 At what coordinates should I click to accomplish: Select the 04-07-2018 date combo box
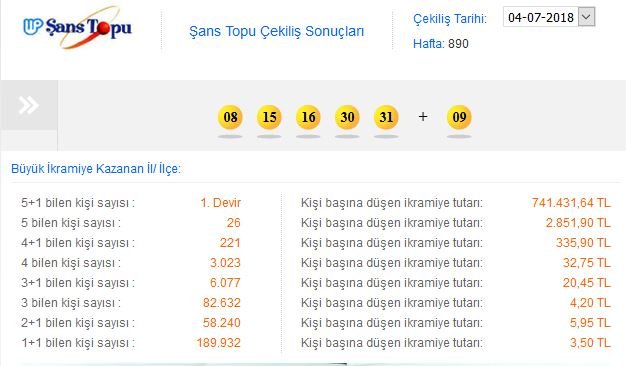(x=549, y=17)
